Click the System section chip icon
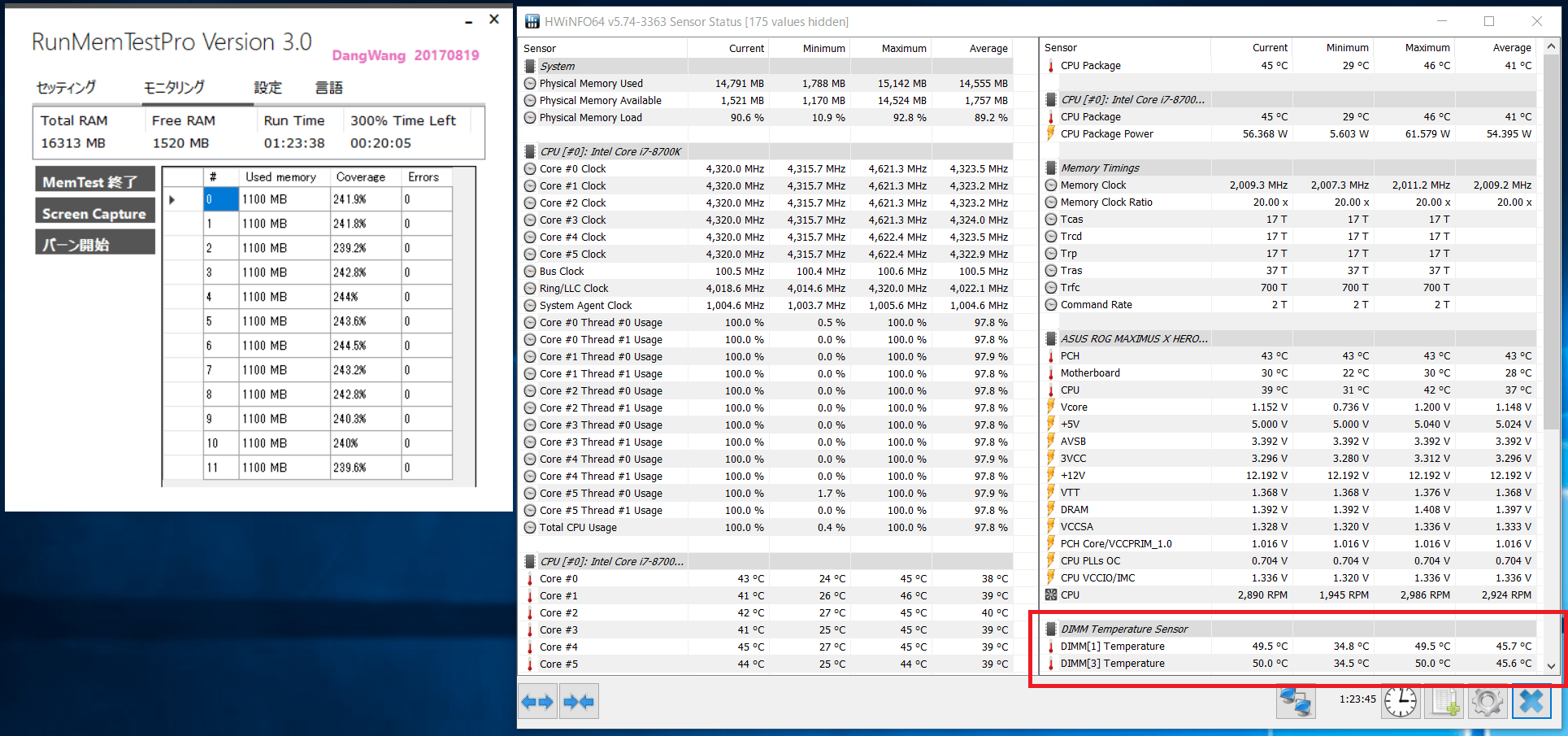1568x736 pixels. tap(530, 66)
